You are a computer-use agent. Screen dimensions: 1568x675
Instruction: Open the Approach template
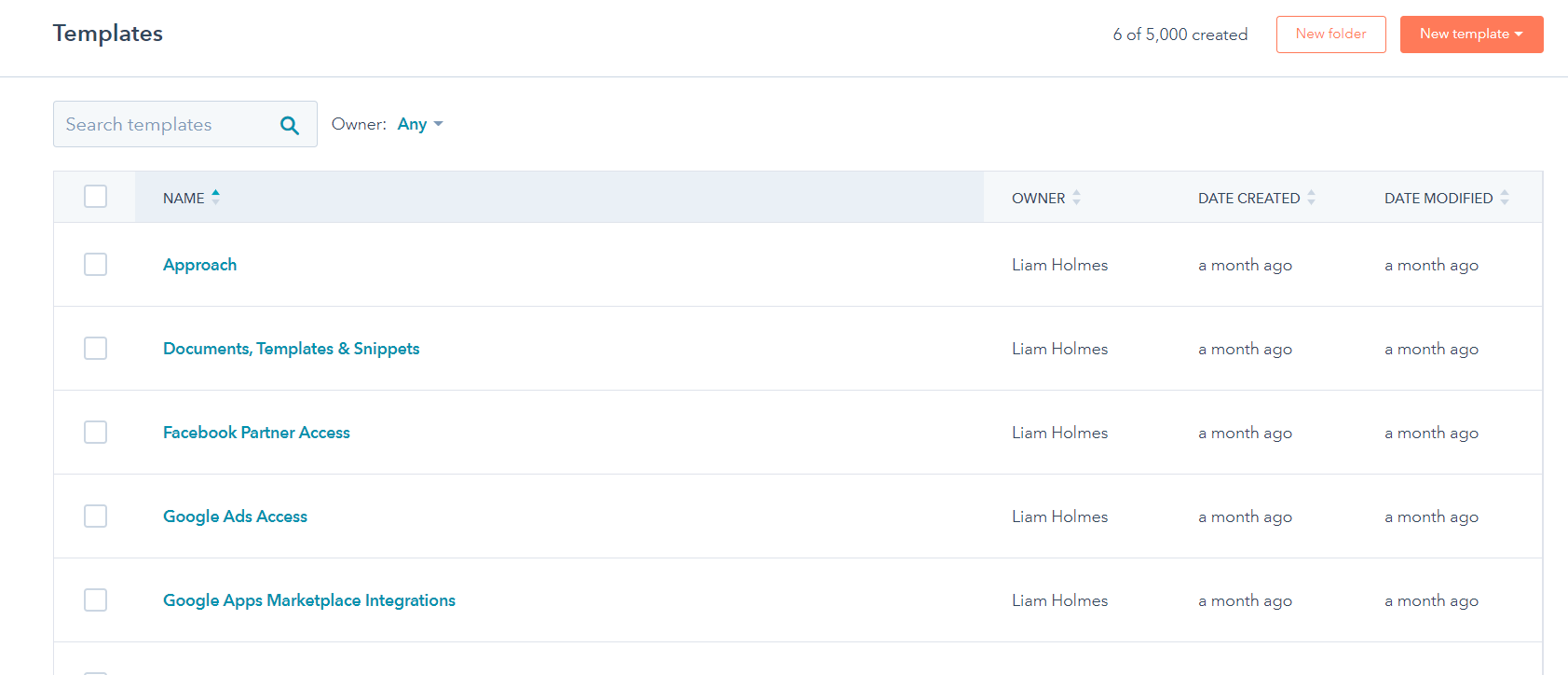point(199,265)
